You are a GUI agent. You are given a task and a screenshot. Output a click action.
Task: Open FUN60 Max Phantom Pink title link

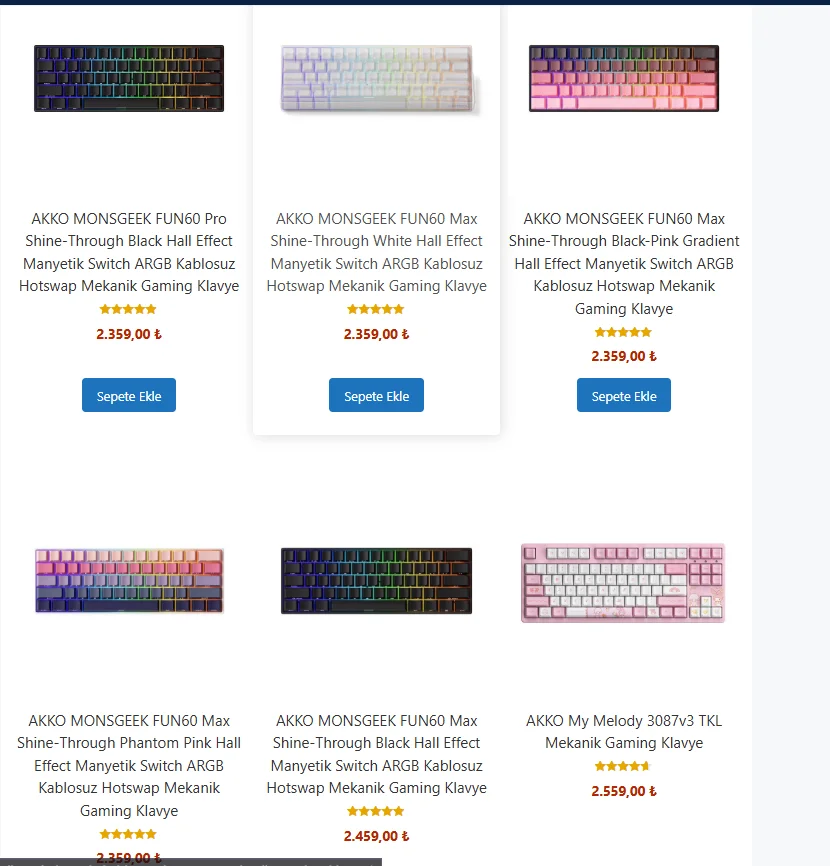129,765
